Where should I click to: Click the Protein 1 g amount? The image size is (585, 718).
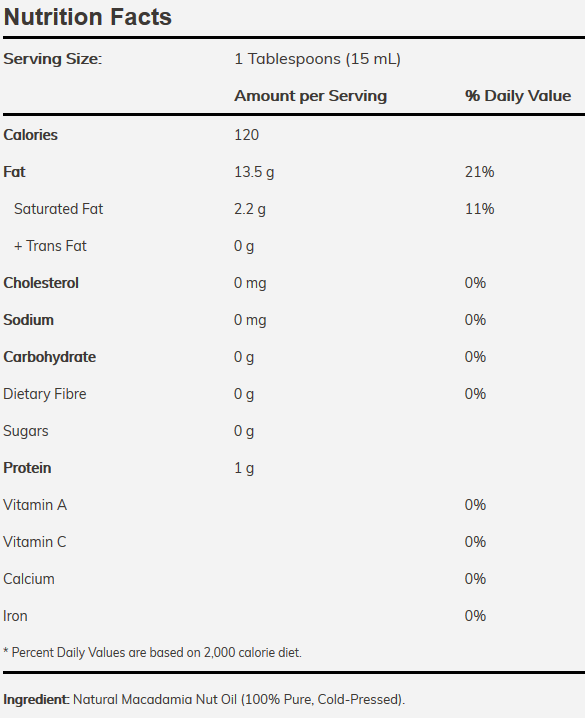pos(244,468)
